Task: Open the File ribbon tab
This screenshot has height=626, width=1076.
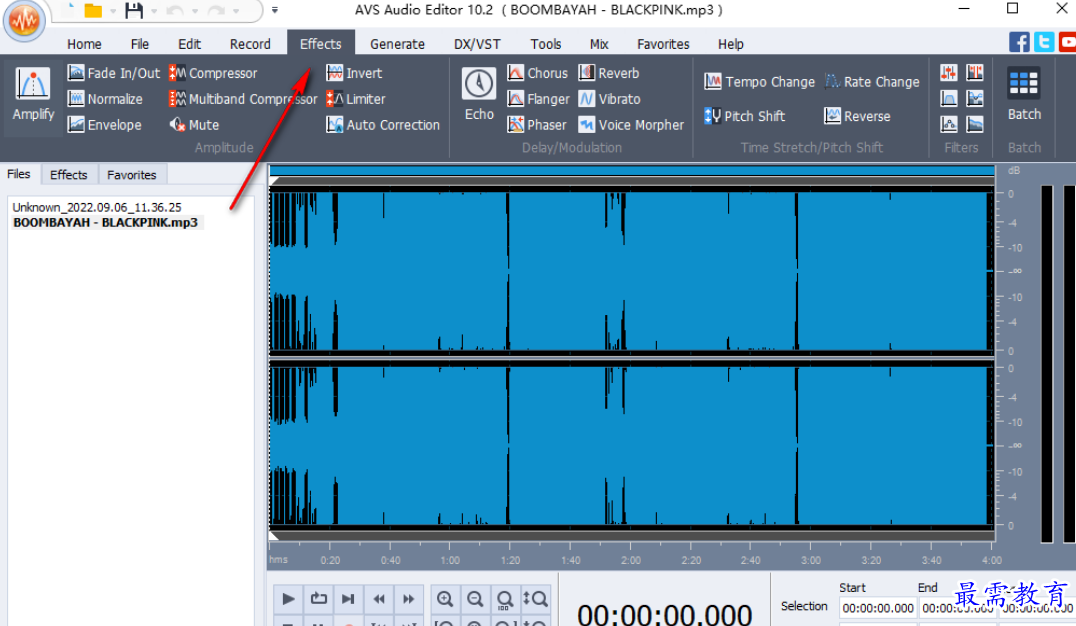Action: tap(140, 44)
